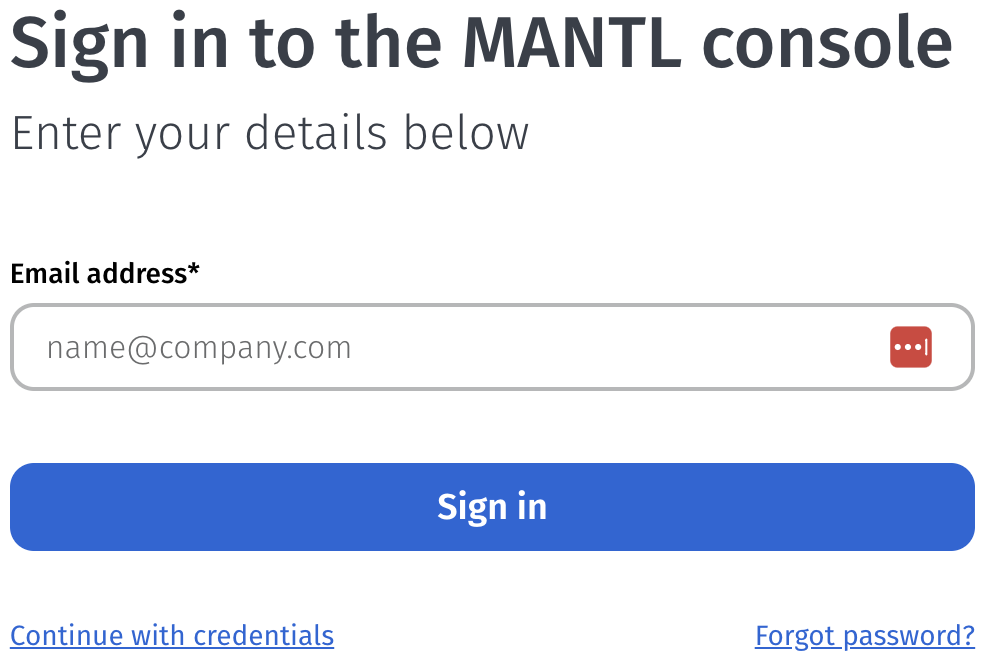Select the word MANTL in the heading
The image size is (992, 670).
571,42
